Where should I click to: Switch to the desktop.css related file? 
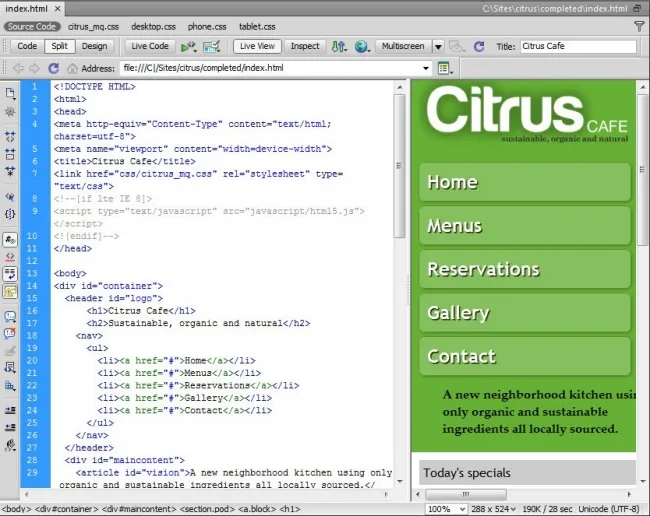tap(153, 27)
